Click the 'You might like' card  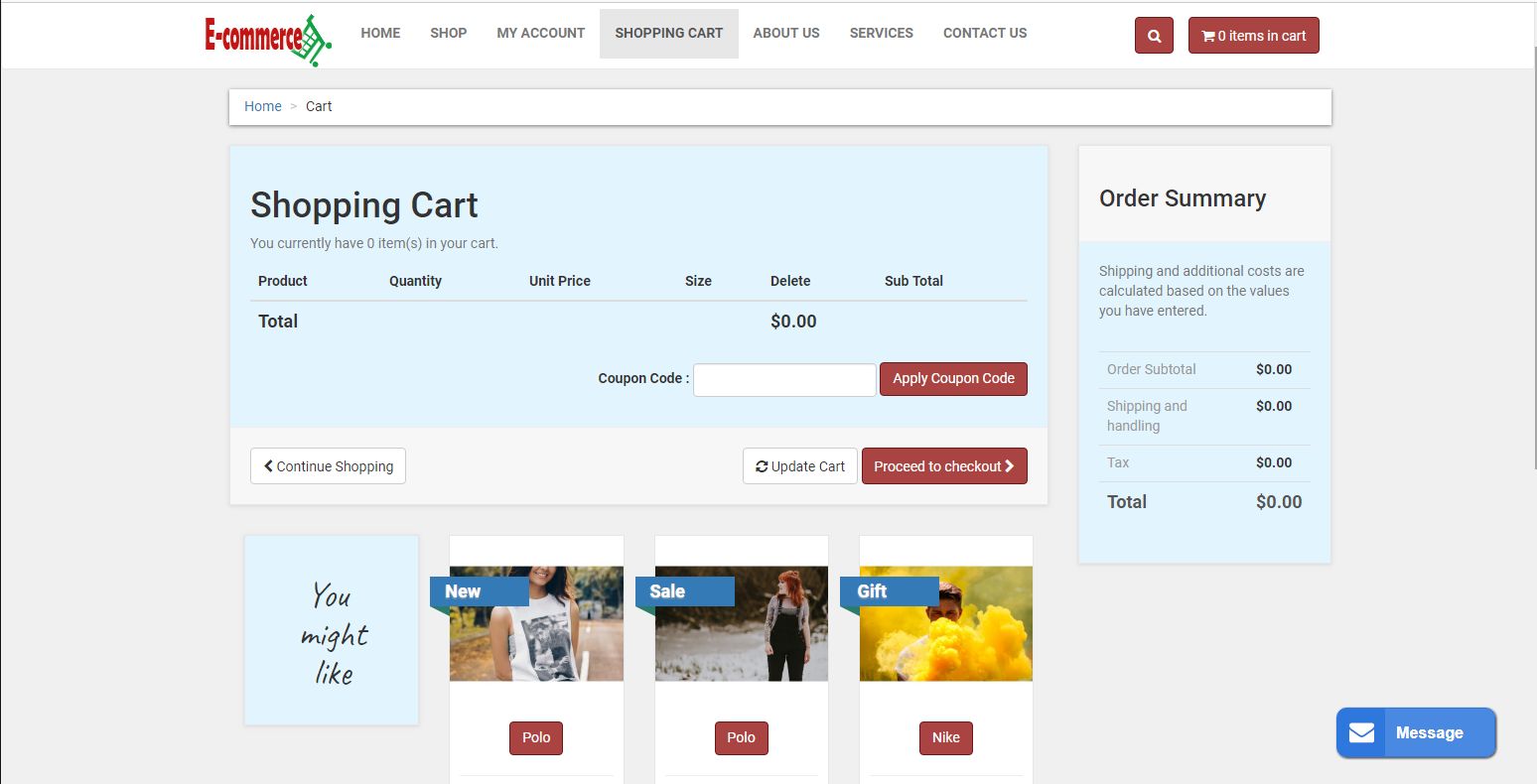coord(332,631)
